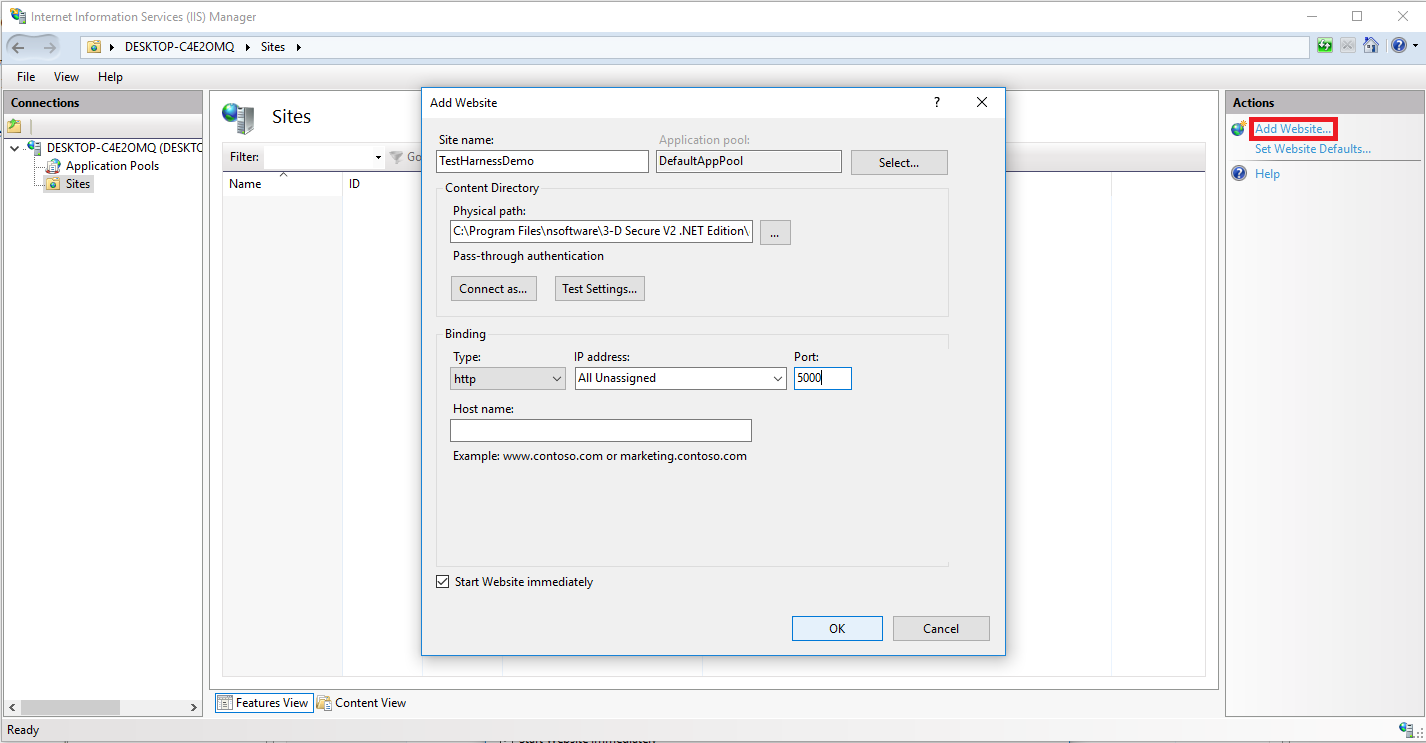Click the Site name field with TestHarnessDemo
Viewport: 1426px width, 743px height.
click(x=542, y=161)
